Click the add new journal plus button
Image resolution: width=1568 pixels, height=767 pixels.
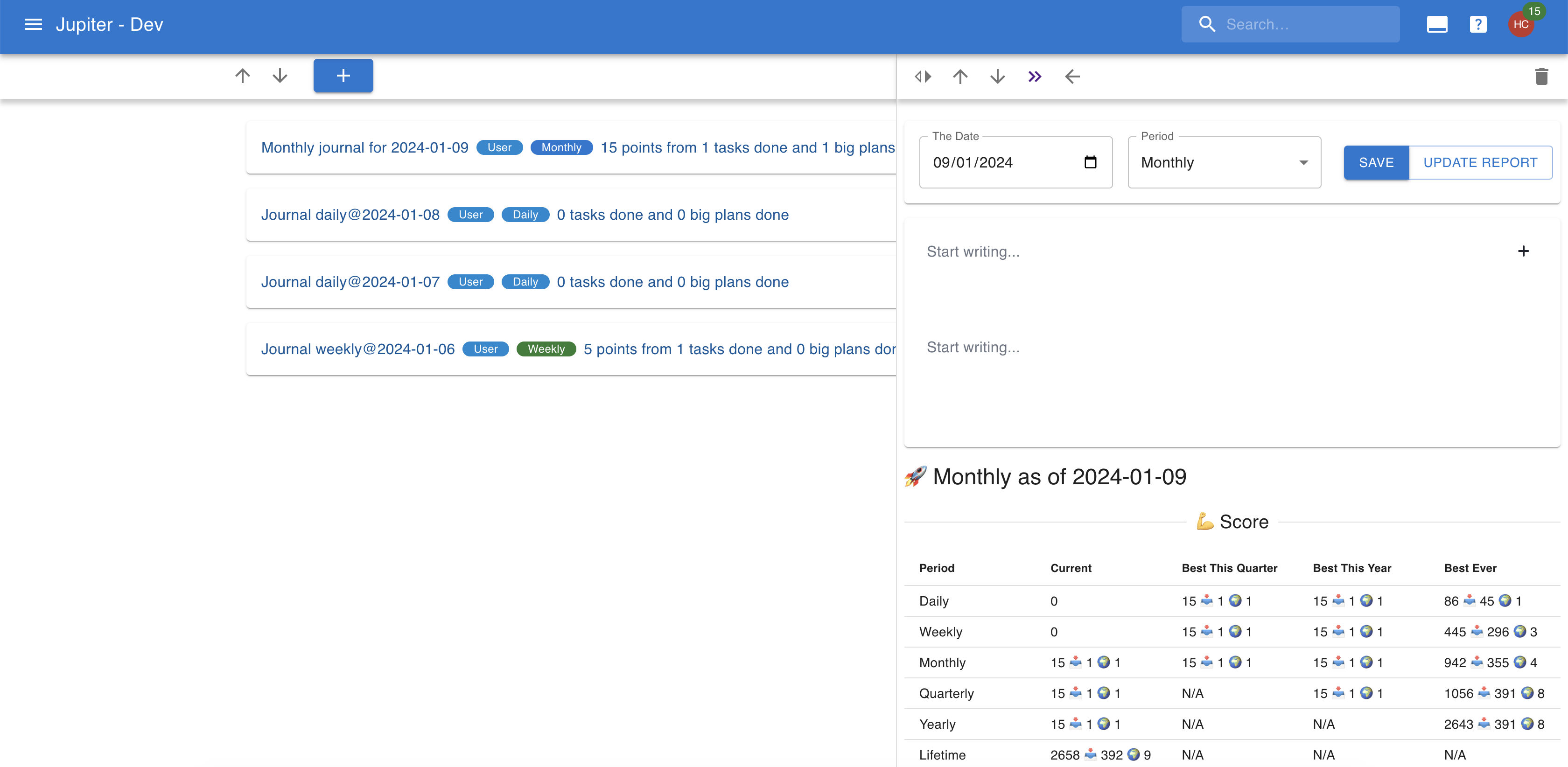tap(343, 76)
